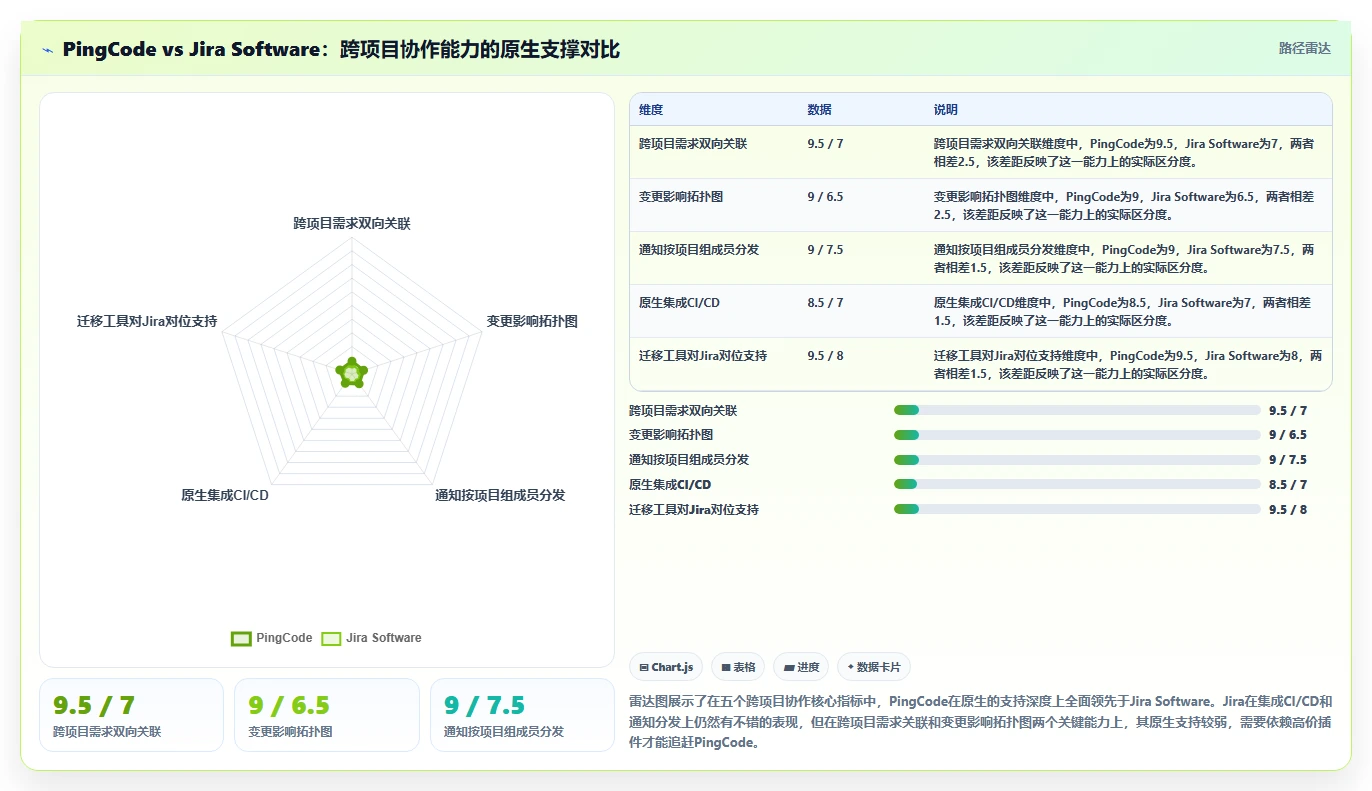Click the page title PingCode vs Jira Software

pyautogui.click(x=341, y=49)
